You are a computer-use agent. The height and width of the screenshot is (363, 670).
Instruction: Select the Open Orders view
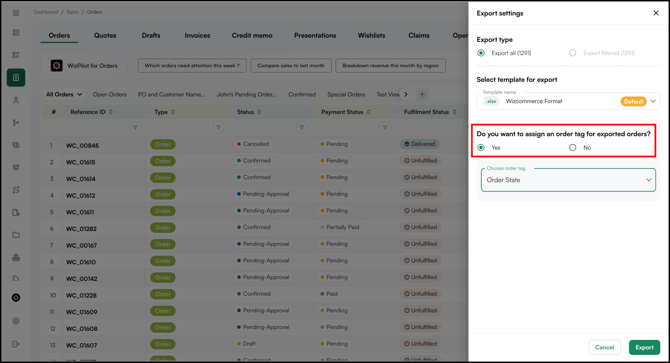coord(109,94)
